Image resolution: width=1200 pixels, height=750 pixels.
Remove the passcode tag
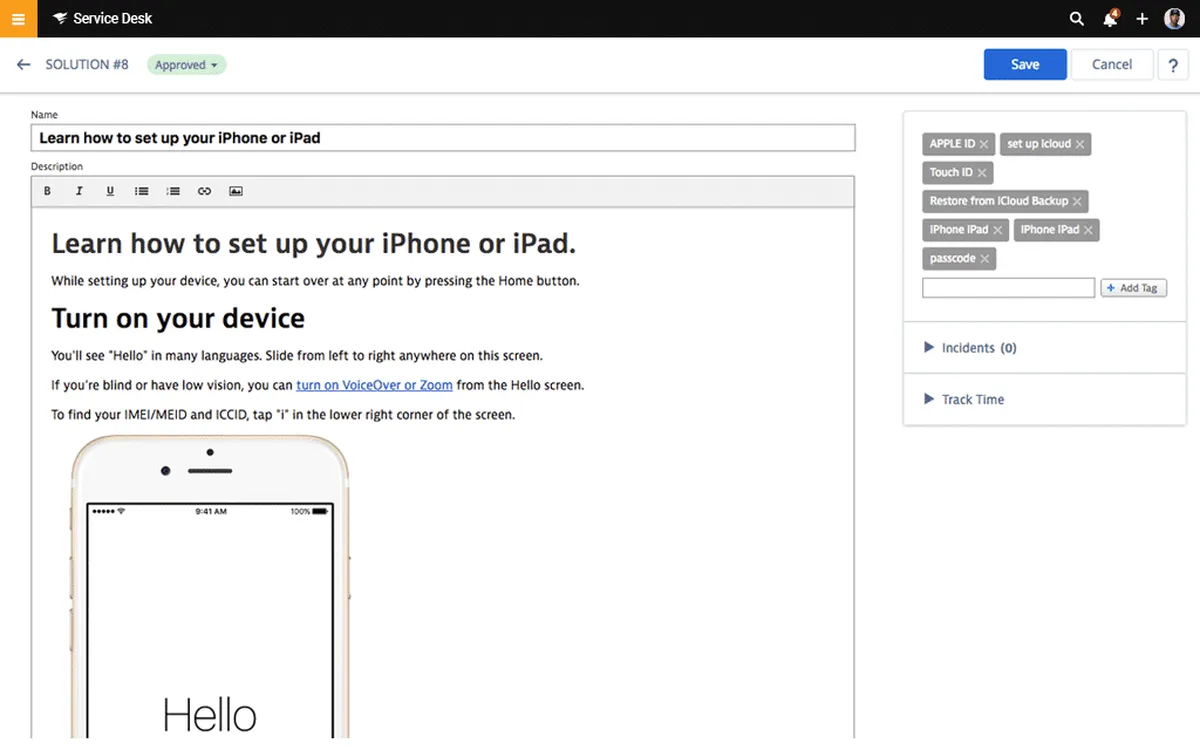985,259
